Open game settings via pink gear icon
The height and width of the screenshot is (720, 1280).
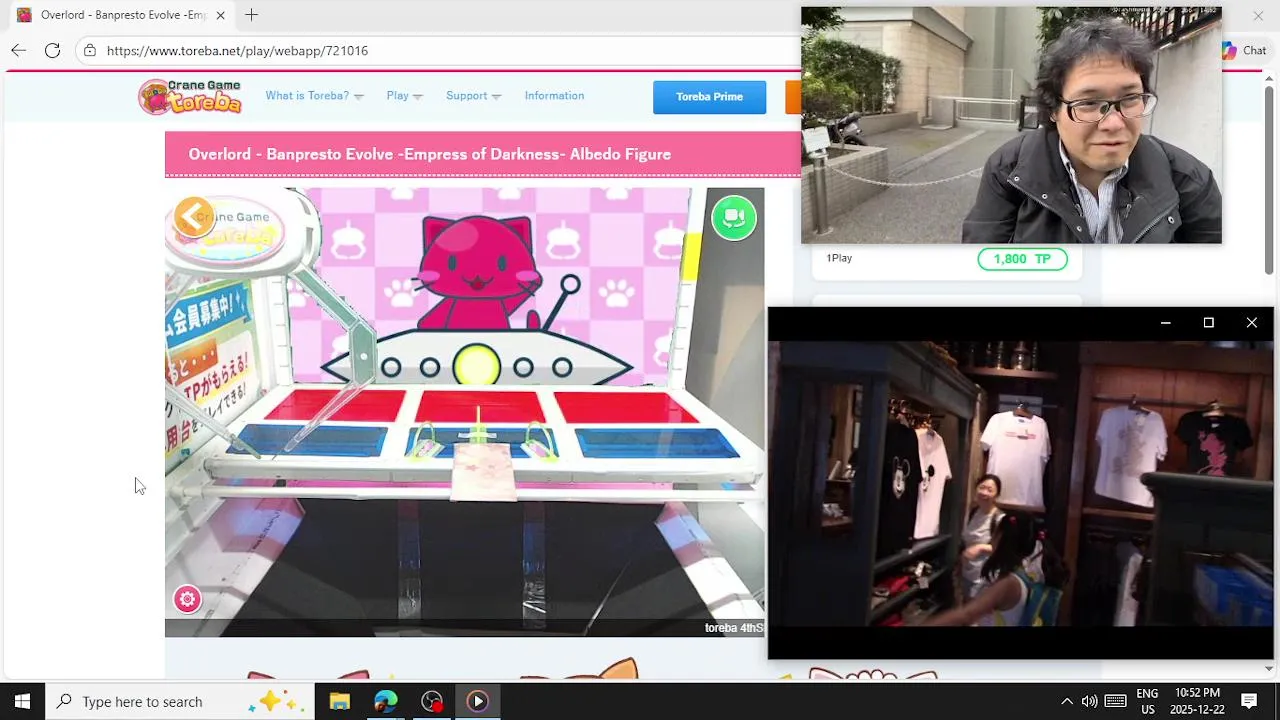187,599
